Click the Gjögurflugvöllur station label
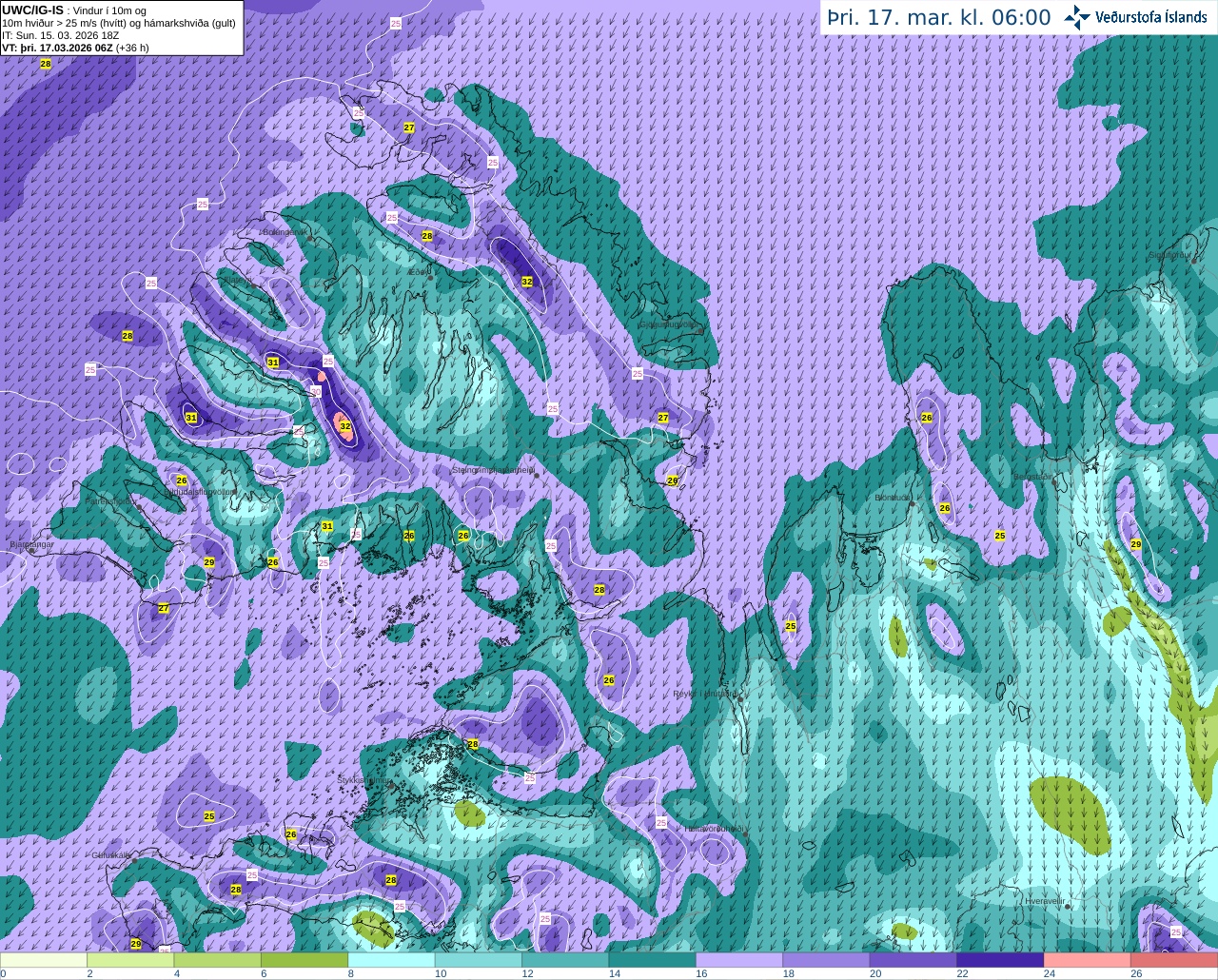Screen dimensions: 1218x980 (669, 323)
